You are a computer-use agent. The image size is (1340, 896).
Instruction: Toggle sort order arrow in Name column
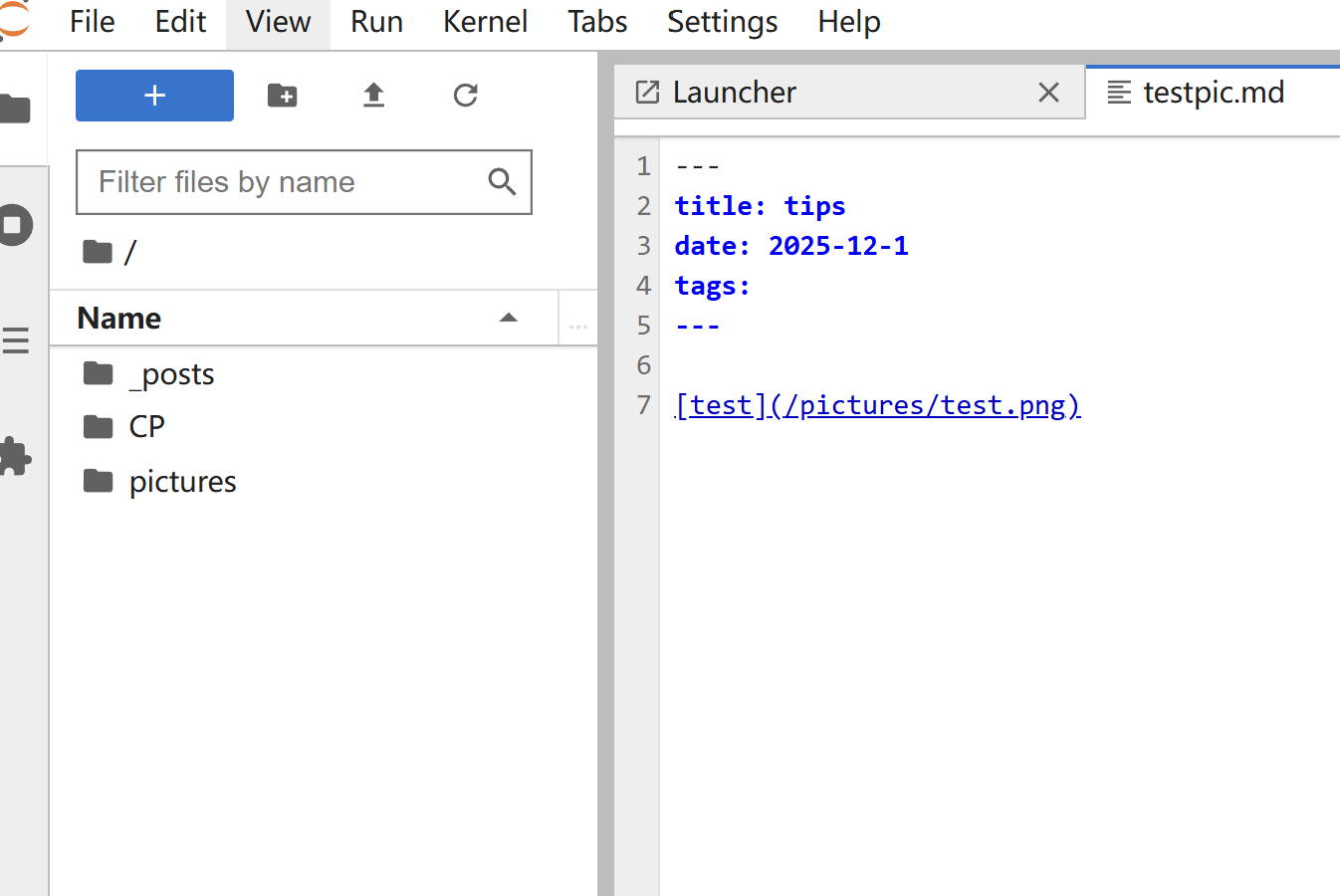[x=509, y=318]
